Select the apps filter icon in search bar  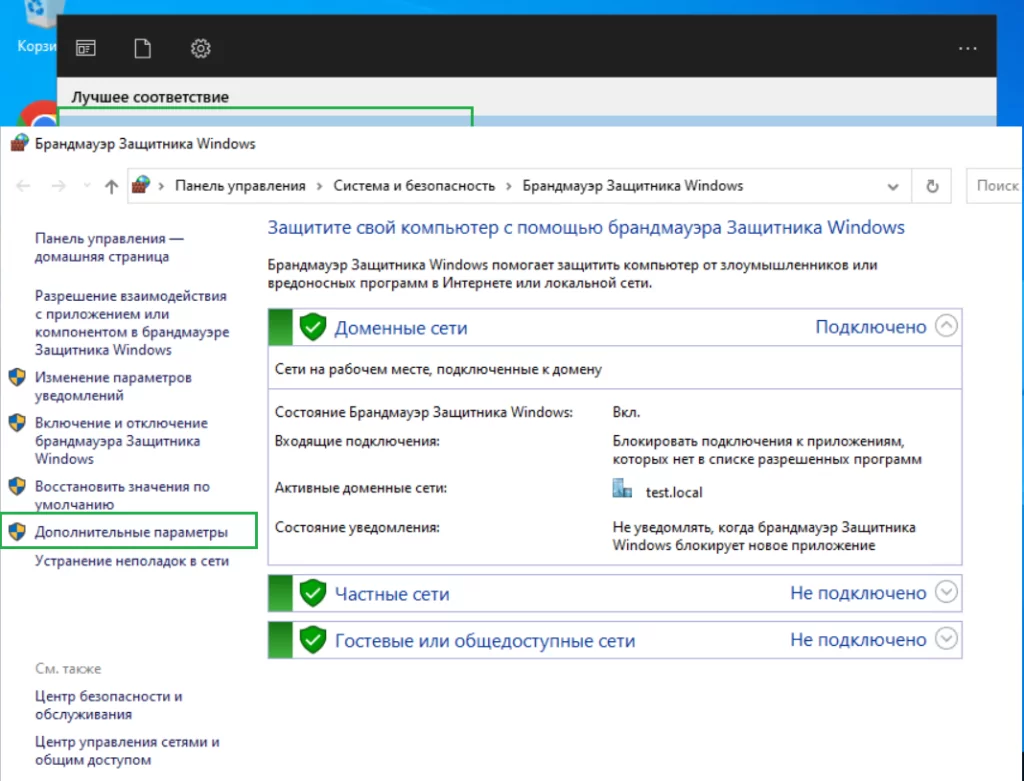pyautogui.click(x=86, y=48)
